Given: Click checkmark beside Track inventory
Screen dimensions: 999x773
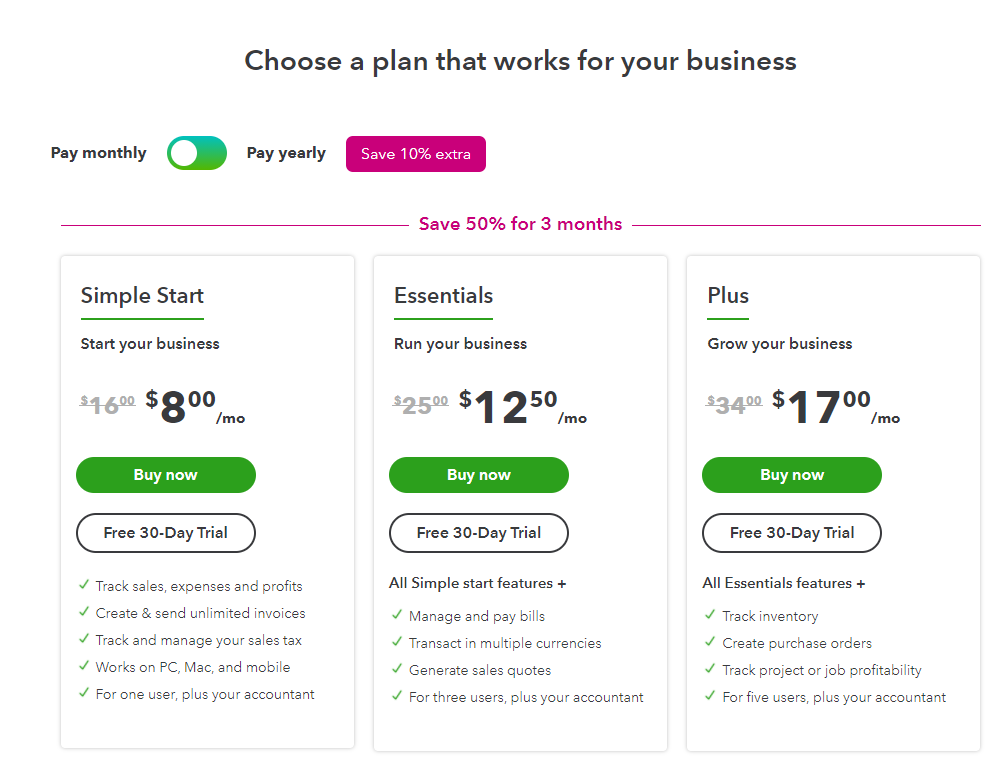Looking at the screenshot, I should point(710,616).
